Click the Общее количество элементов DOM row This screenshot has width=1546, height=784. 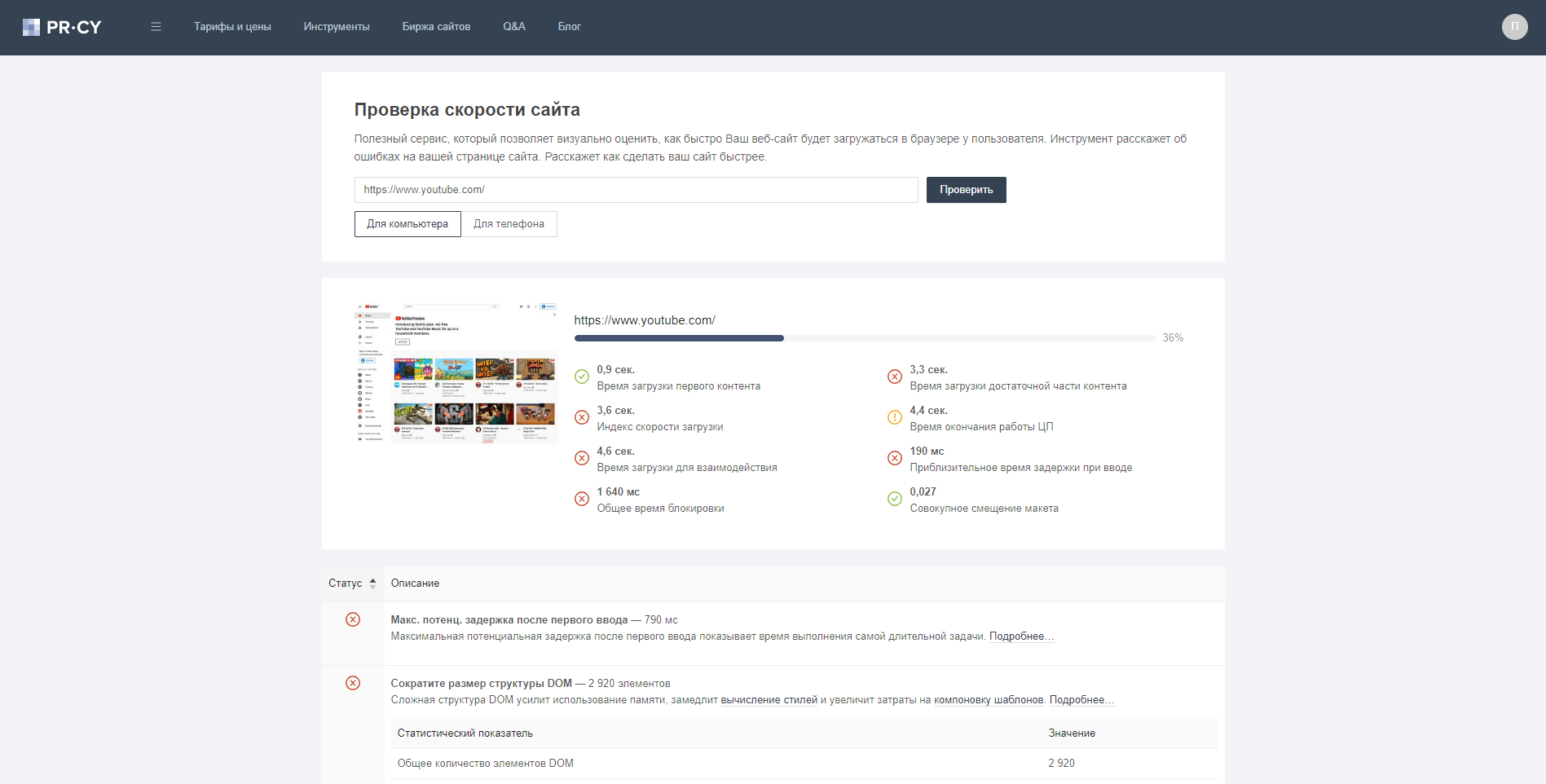tap(804, 764)
